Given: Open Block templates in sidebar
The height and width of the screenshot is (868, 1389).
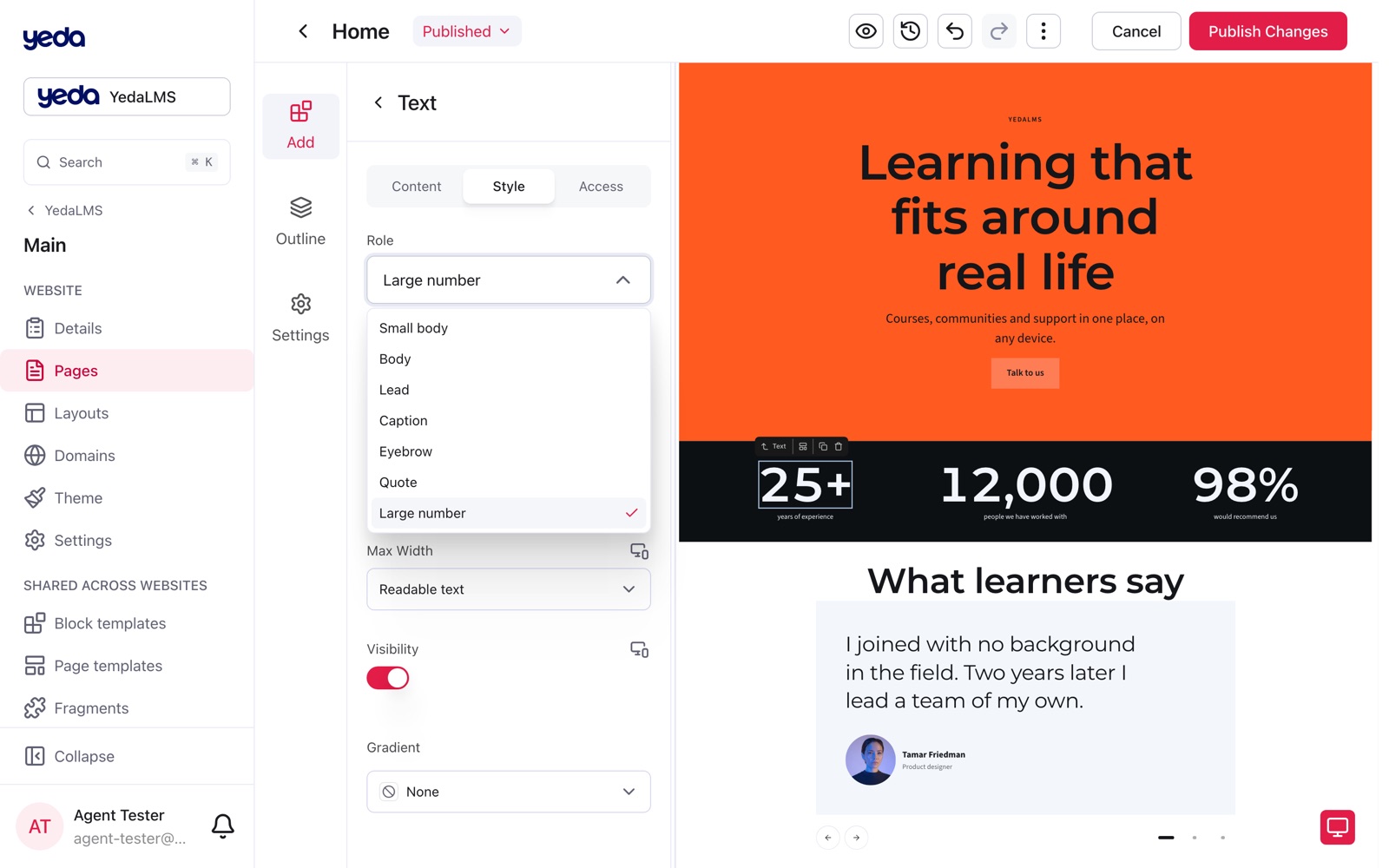Looking at the screenshot, I should click(127, 623).
